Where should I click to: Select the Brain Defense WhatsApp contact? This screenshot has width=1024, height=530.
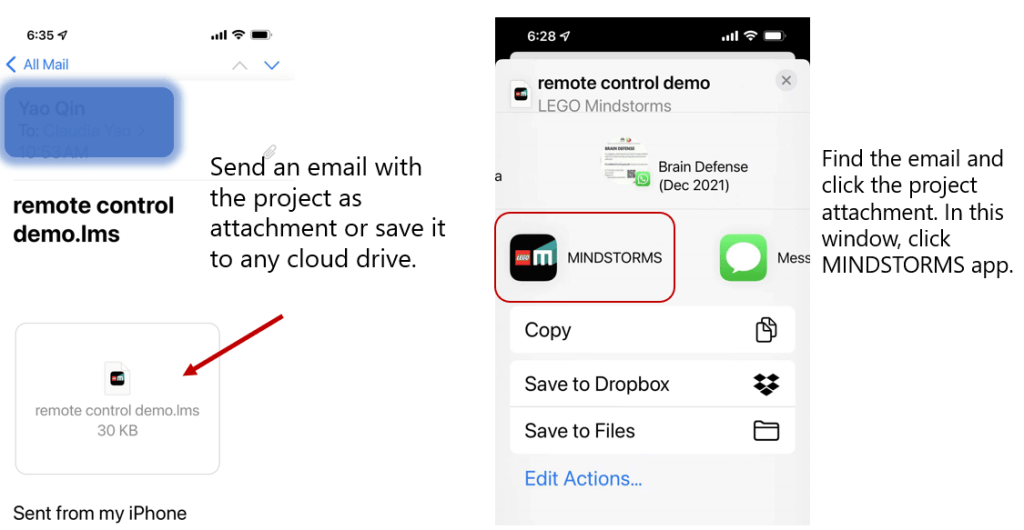(627, 164)
